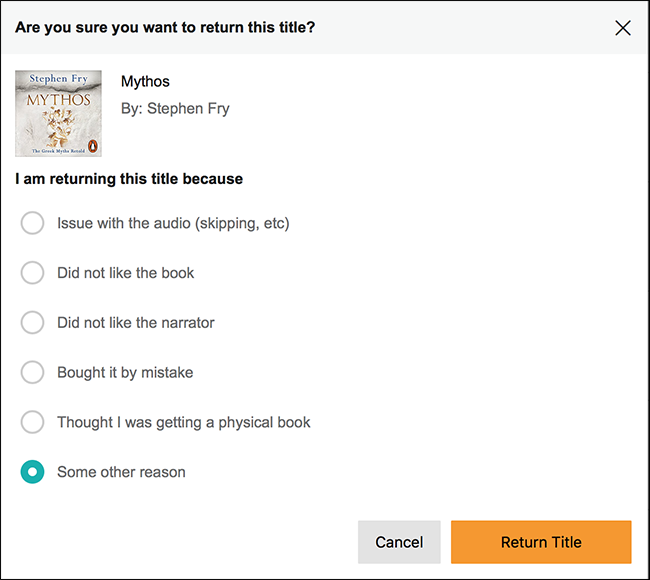Image resolution: width=650 pixels, height=580 pixels.
Task: Click the 'Did not like the book' label text
Action: [x=126, y=273]
